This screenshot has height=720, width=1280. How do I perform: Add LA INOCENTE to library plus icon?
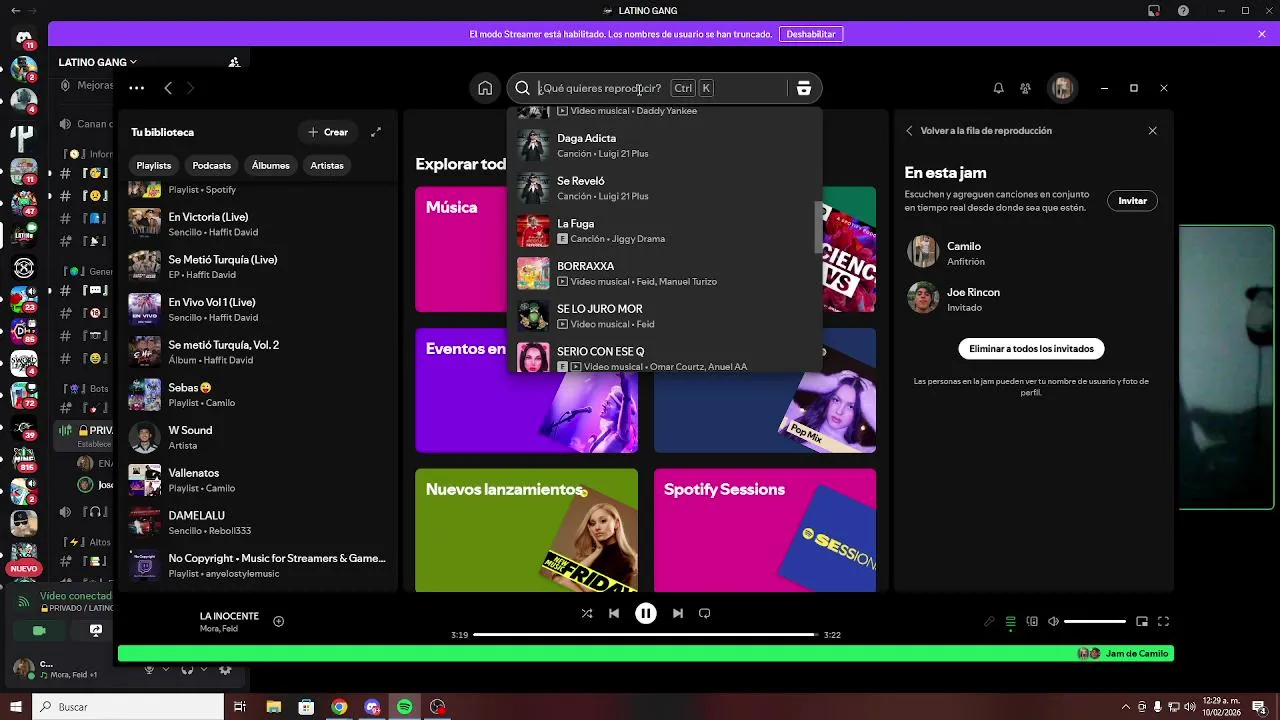click(279, 621)
